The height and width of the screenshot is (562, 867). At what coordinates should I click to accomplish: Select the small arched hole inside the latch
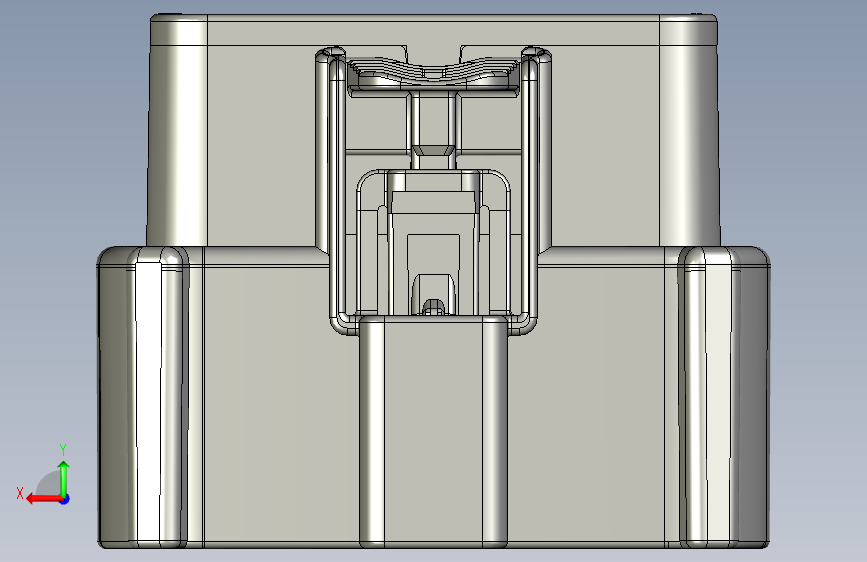pyautogui.click(x=434, y=307)
